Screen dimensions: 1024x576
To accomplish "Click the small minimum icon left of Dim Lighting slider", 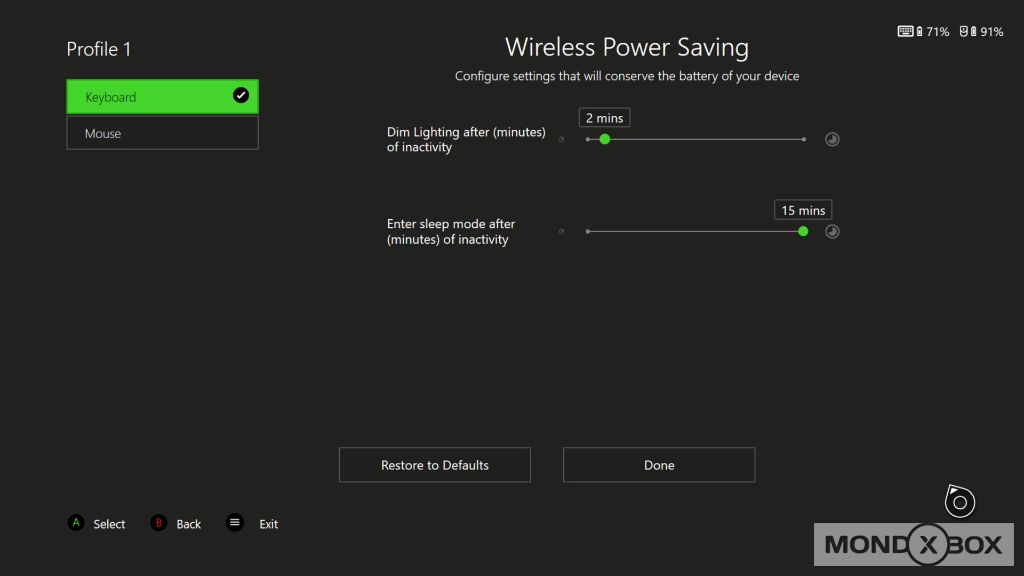I will (x=561, y=140).
